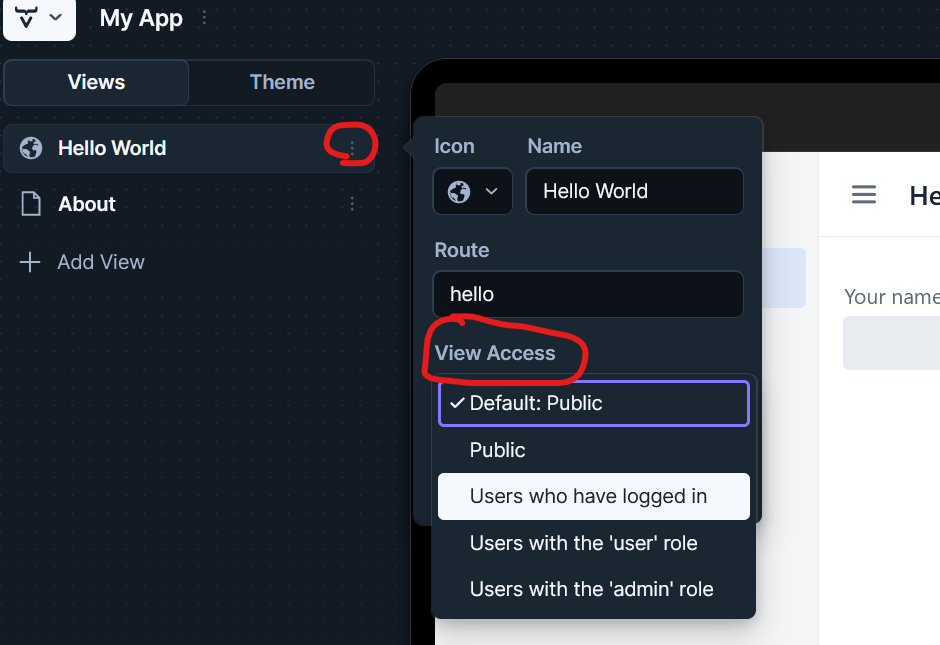Screen dimensions: 940x645
Task: Open the options kebab beside My App
Action: point(204,18)
